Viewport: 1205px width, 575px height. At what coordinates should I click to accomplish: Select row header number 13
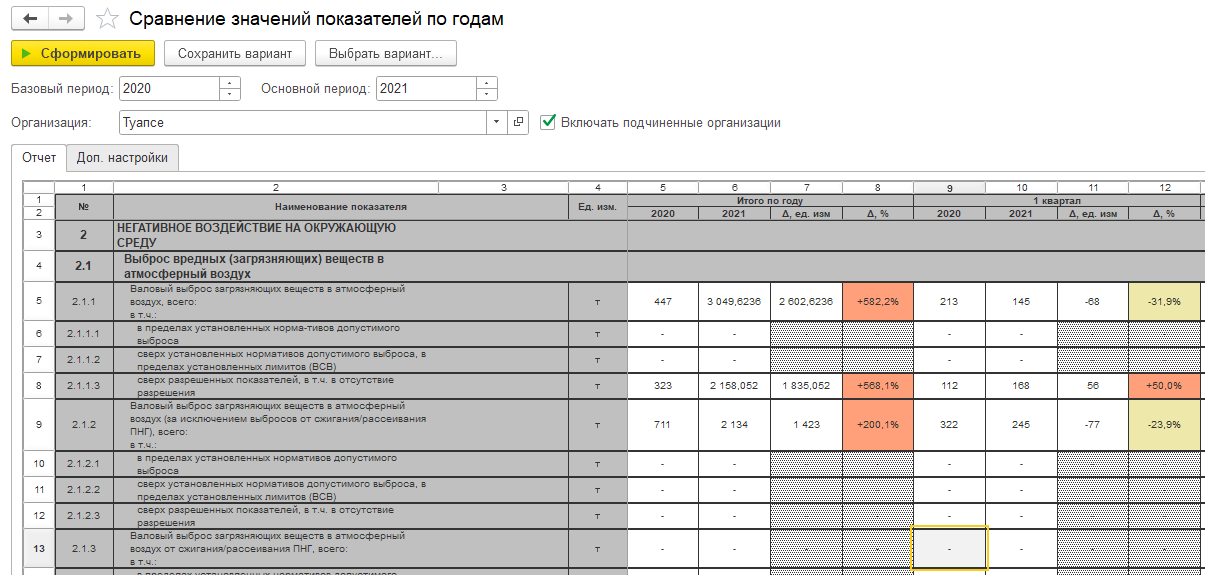pyautogui.click(x=38, y=548)
